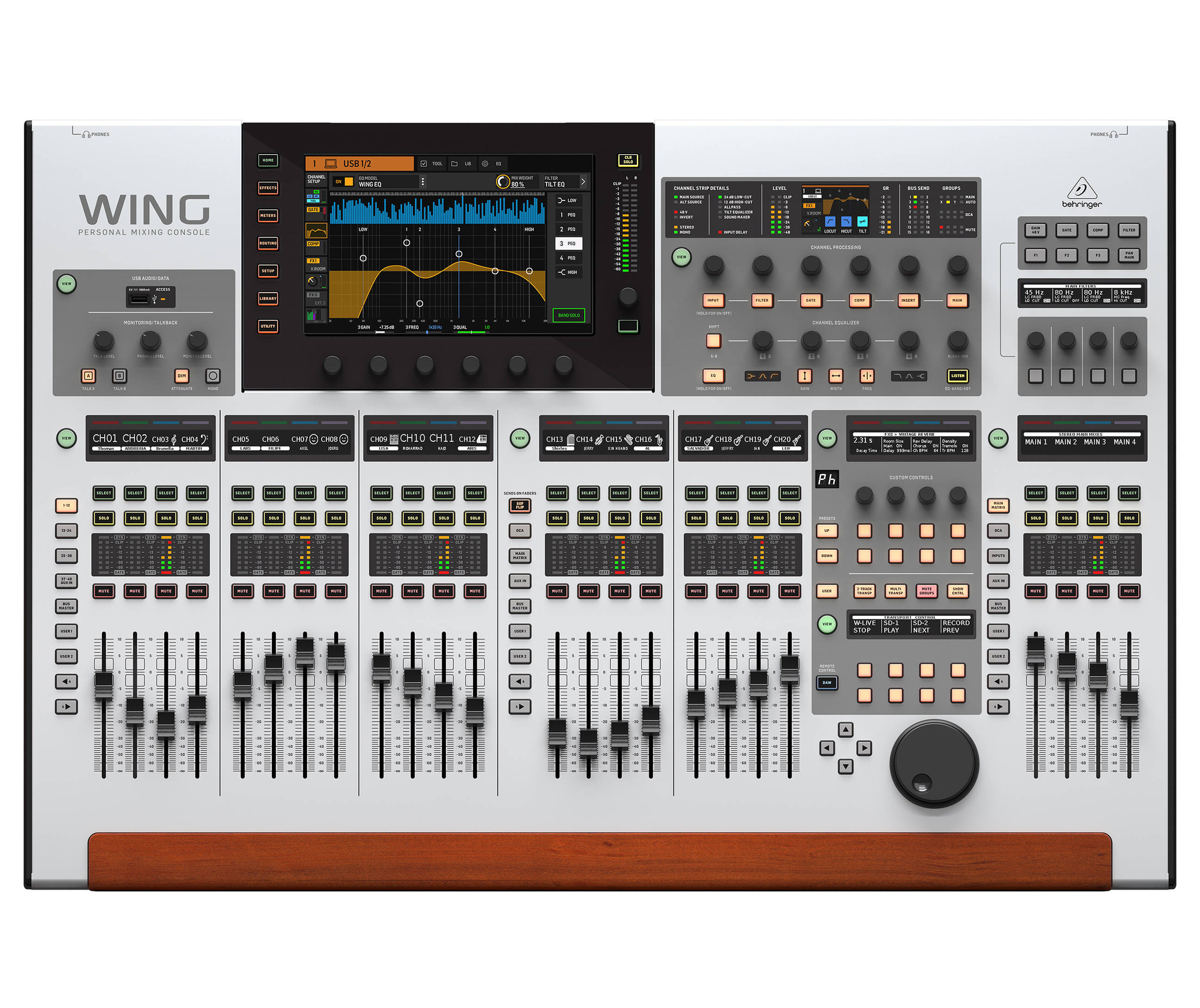The width and height of the screenshot is (1200, 1008).
Task: Click the down arrow navigation key near jog wheel
Action: [x=845, y=766]
